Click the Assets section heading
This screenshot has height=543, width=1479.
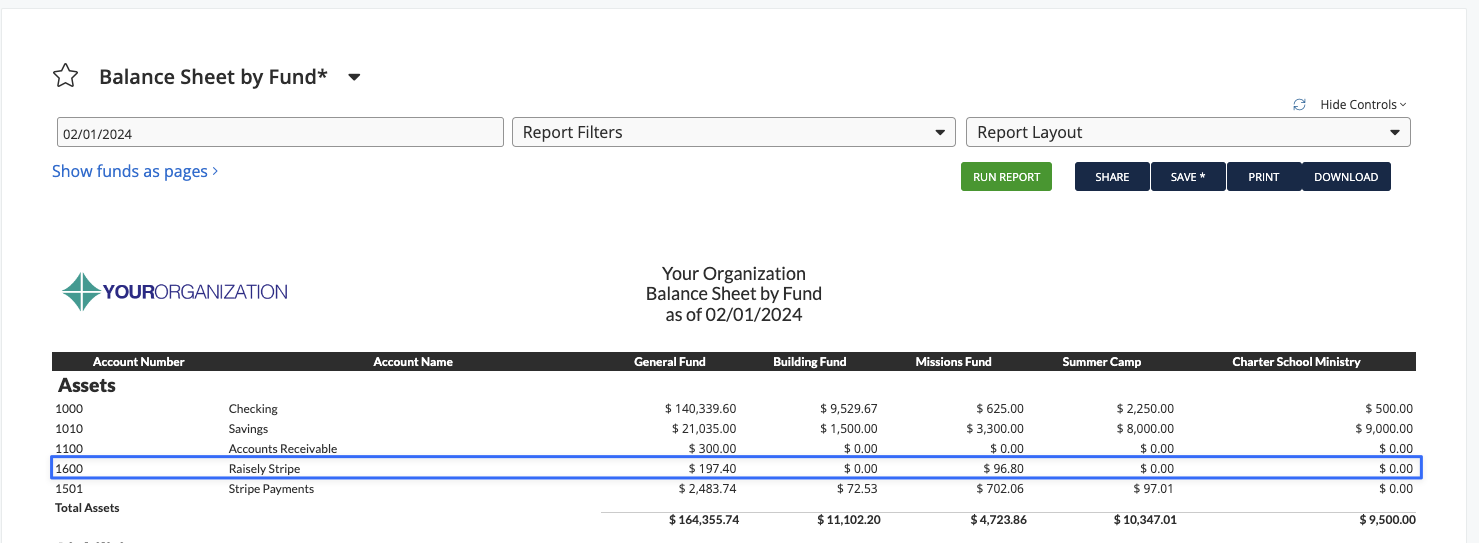[x=87, y=385]
